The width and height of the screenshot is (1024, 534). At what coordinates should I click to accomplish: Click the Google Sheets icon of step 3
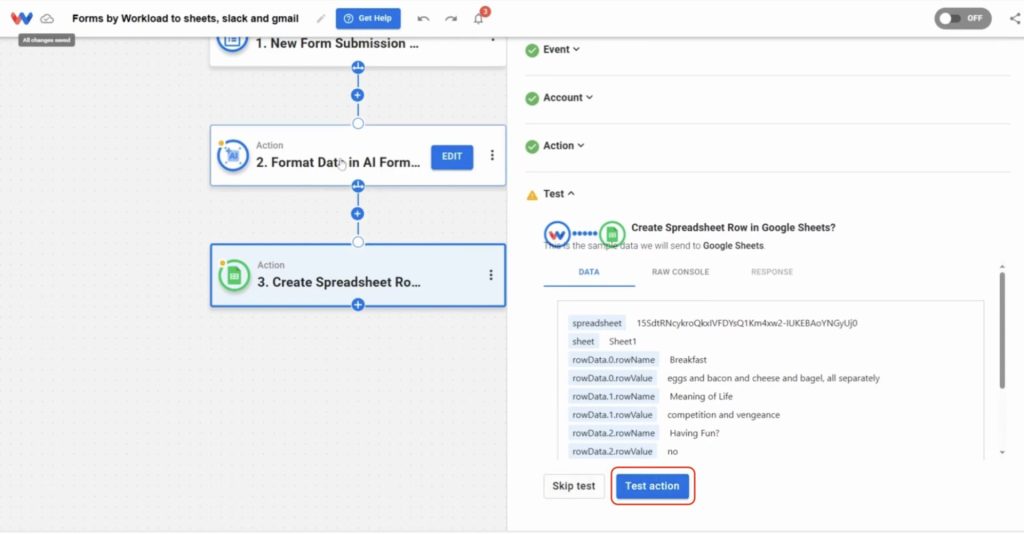pyautogui.click(x=234, y=275)
